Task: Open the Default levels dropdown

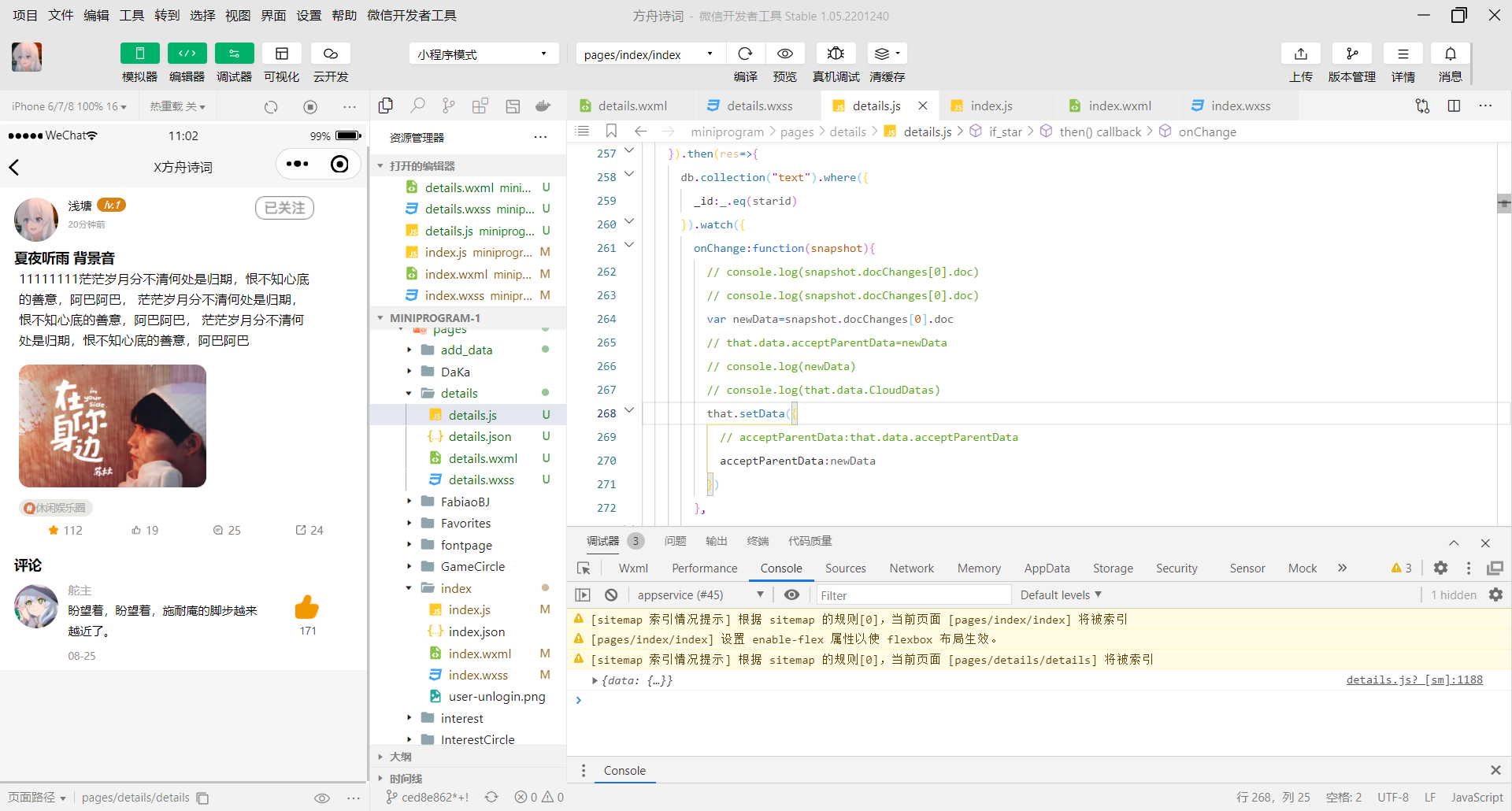Action: pos(1061,594)
